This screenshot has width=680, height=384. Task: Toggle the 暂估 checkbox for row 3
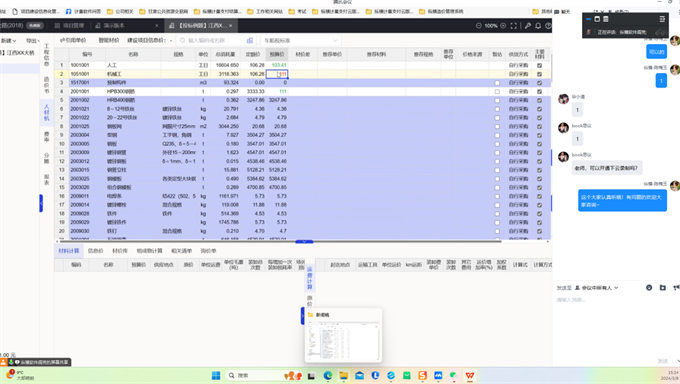pos(497,83)
